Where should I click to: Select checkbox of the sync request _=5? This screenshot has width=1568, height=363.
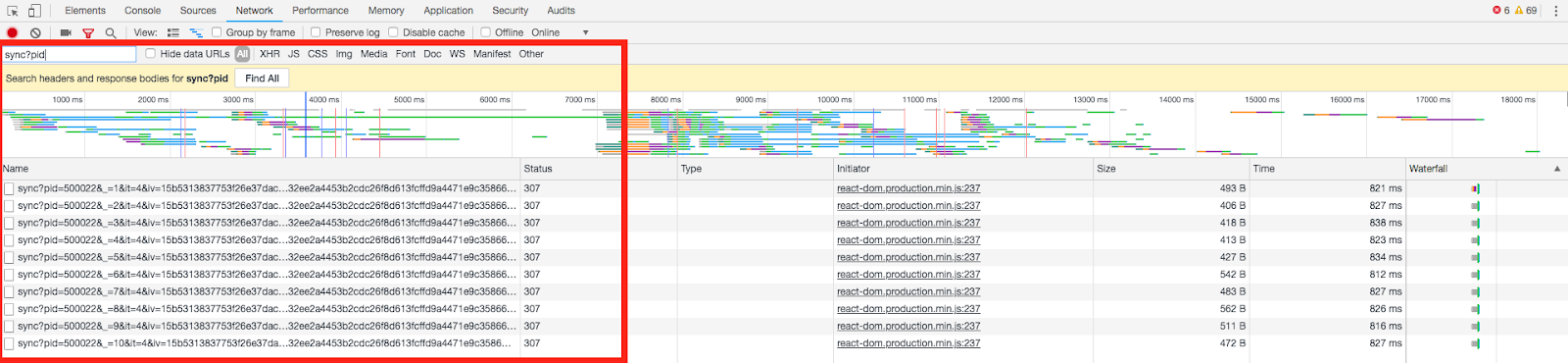click(9, 257)
